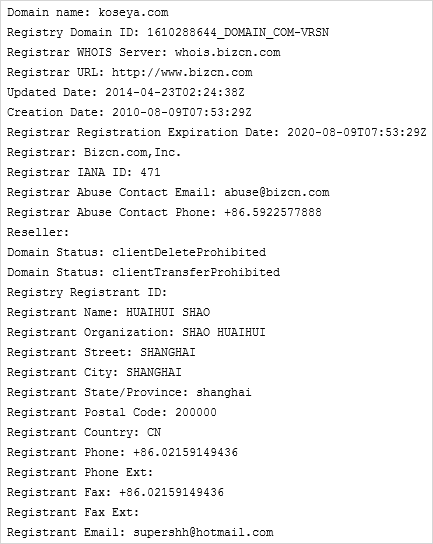Click the Expiration Date 2020-08-09 value

[357, 133]
